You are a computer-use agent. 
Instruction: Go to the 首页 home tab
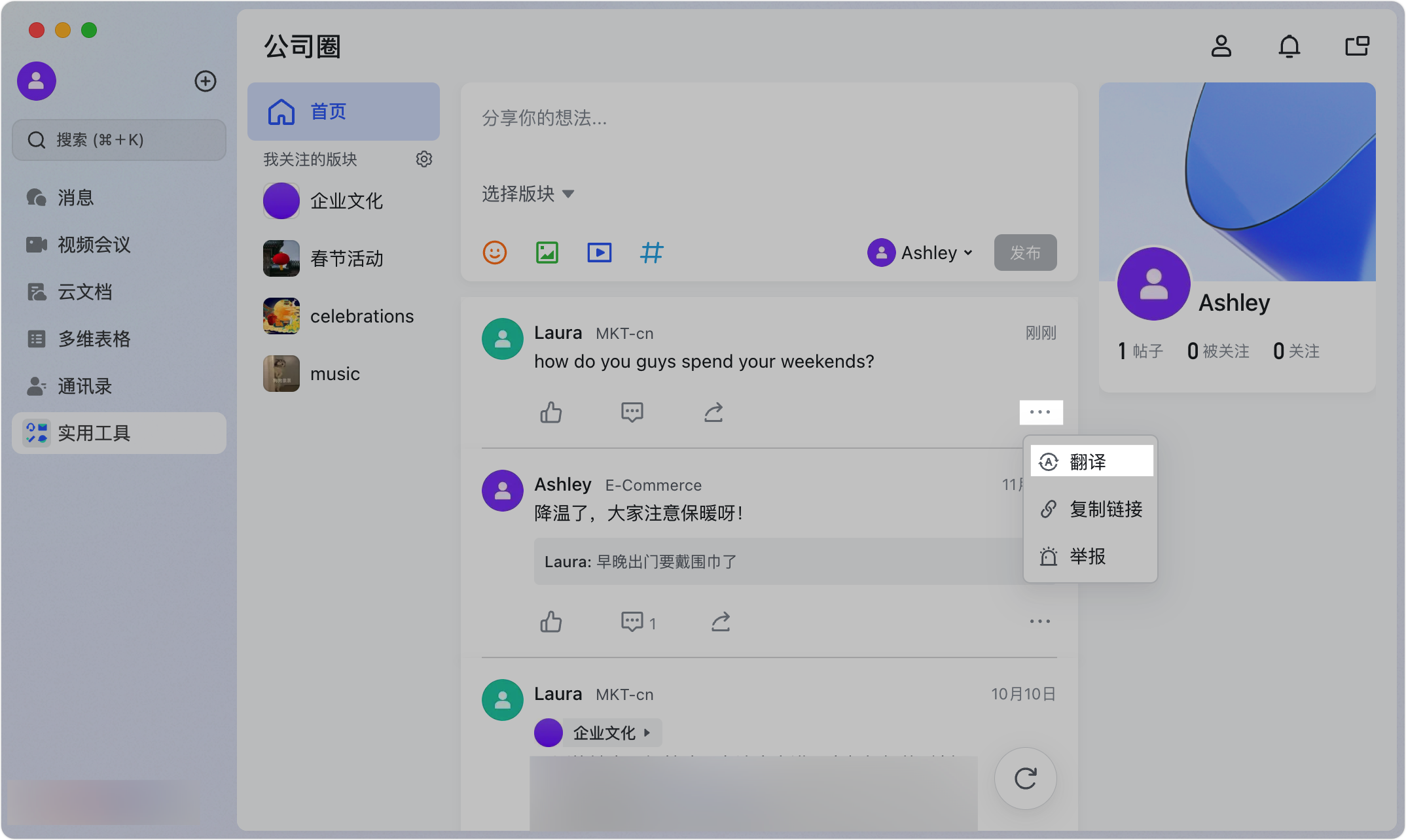click(x=344, y=111)
